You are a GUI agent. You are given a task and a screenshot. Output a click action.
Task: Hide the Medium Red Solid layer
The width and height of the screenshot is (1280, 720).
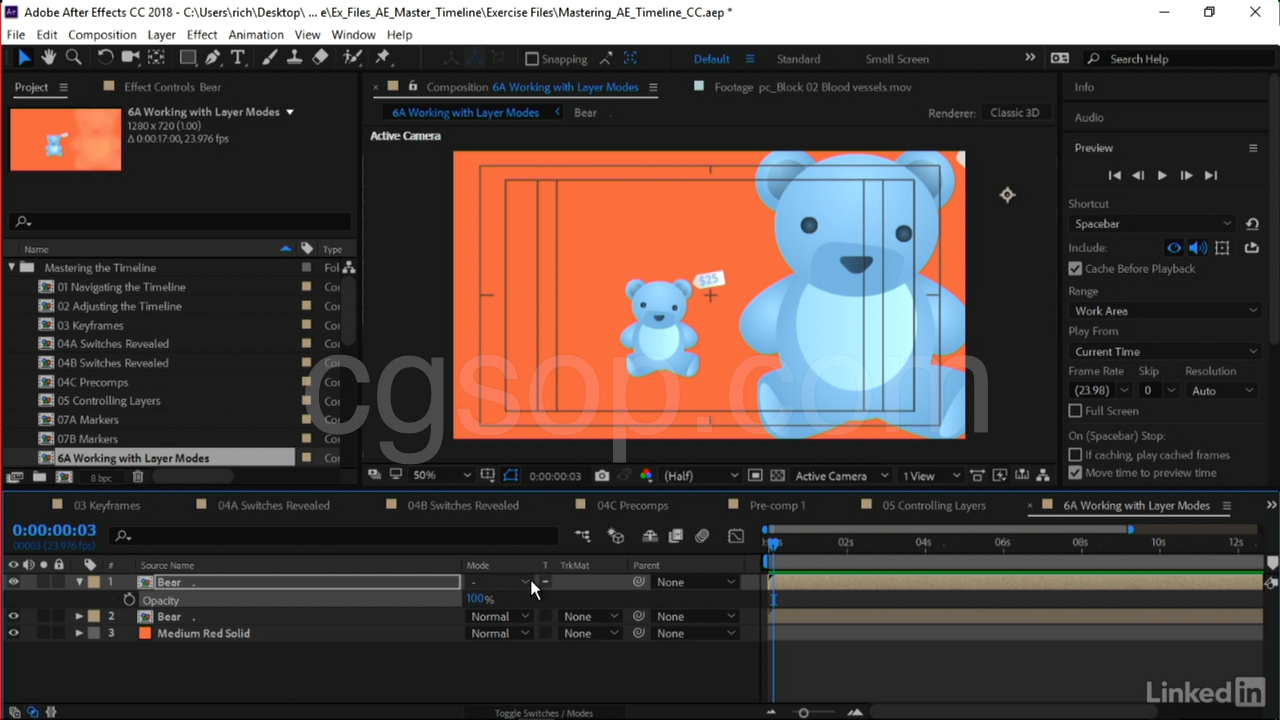[x=14, y=634]
